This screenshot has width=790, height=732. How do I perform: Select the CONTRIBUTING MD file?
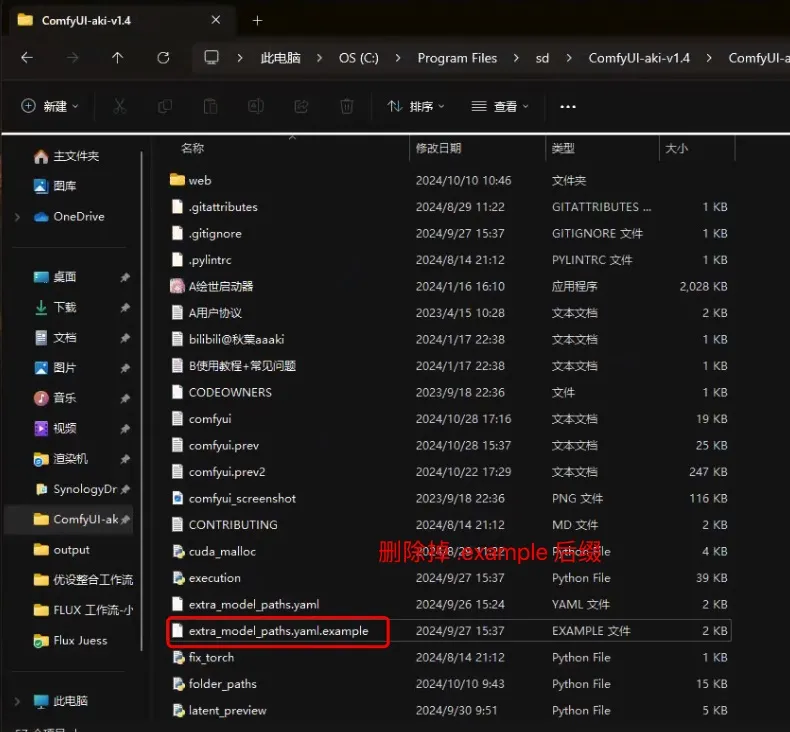tap(224, 525)
